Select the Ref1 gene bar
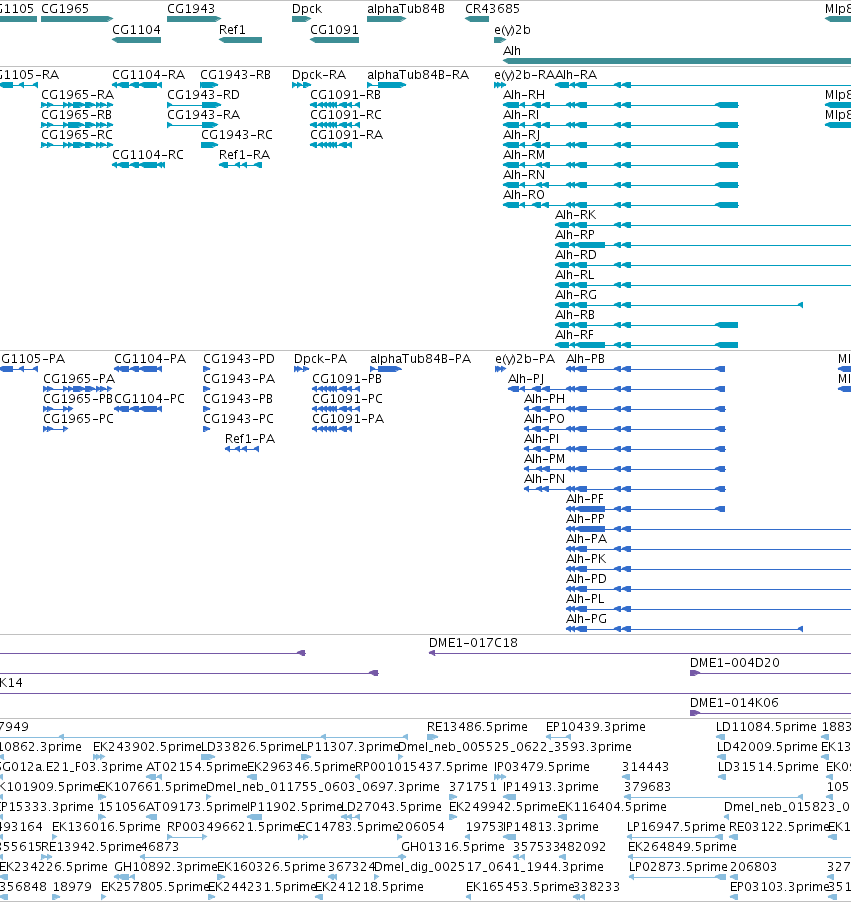Viewport: 851px width, 902px height. click(x=241, y=40)
